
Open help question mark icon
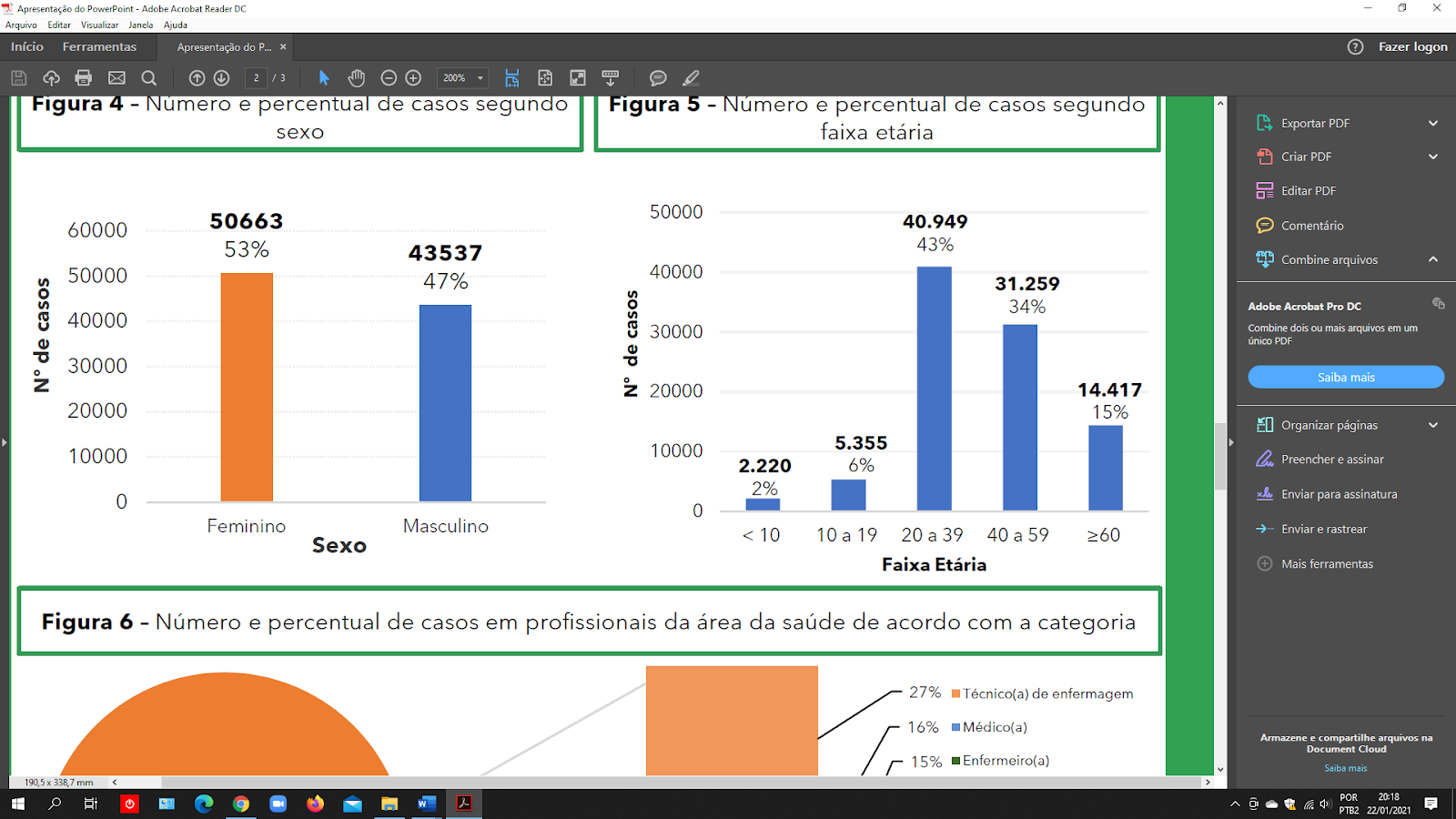pyautogui.click(x=1355, y=46)
